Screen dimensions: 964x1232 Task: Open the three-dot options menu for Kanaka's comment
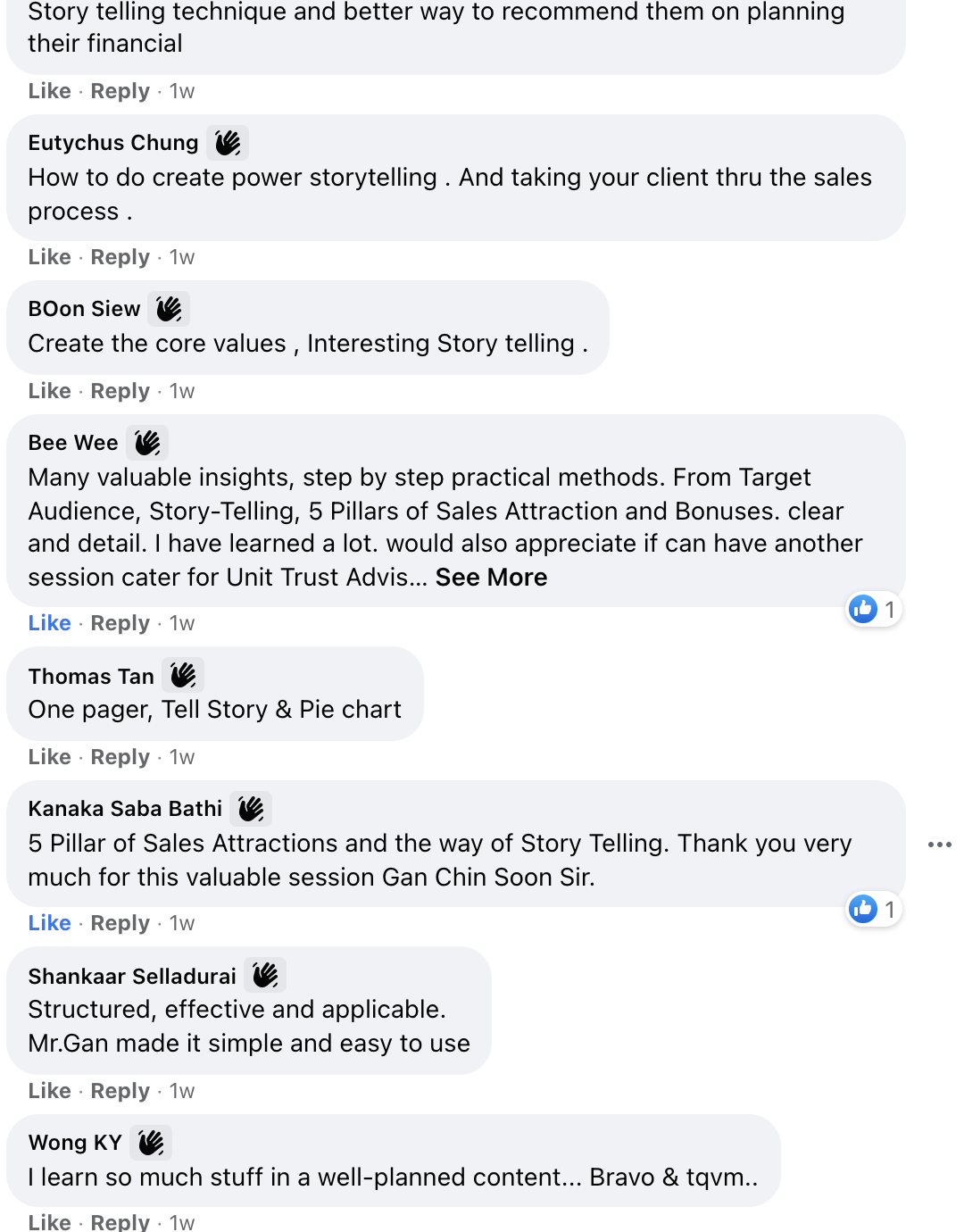pos(939,845)
